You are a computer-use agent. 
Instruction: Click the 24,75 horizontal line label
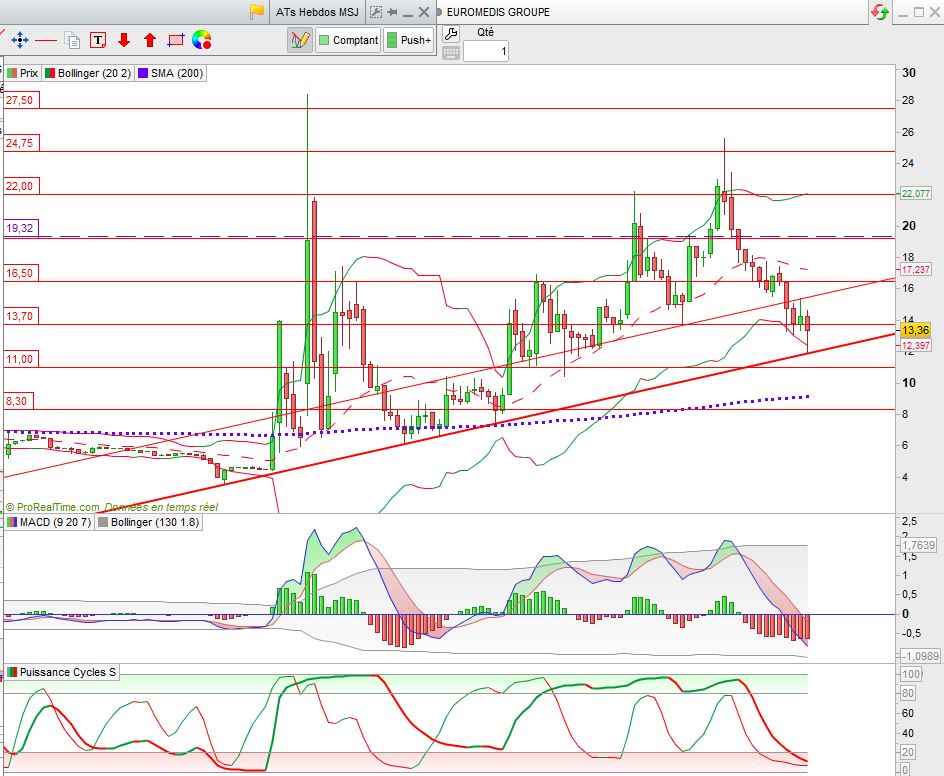point(20,143)
